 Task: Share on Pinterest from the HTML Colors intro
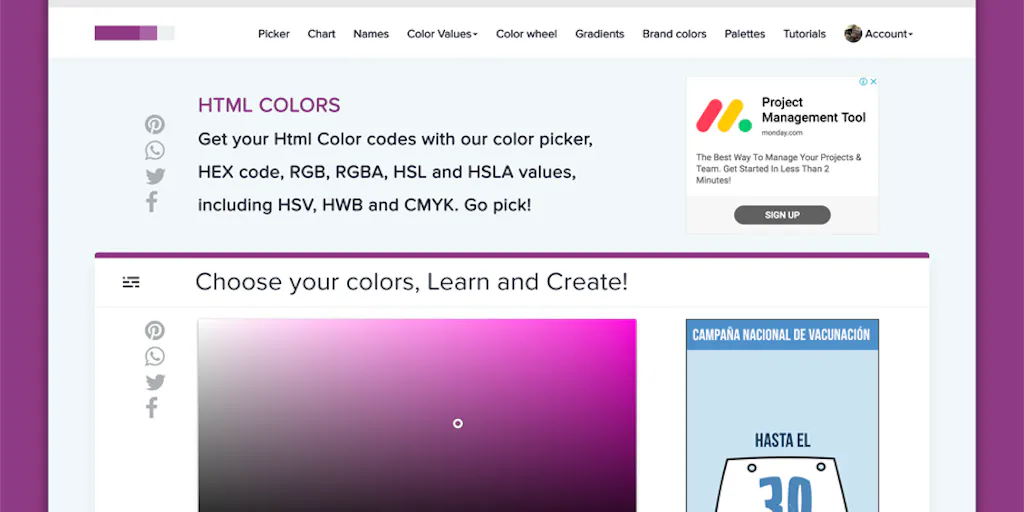(x=155, y=125)
